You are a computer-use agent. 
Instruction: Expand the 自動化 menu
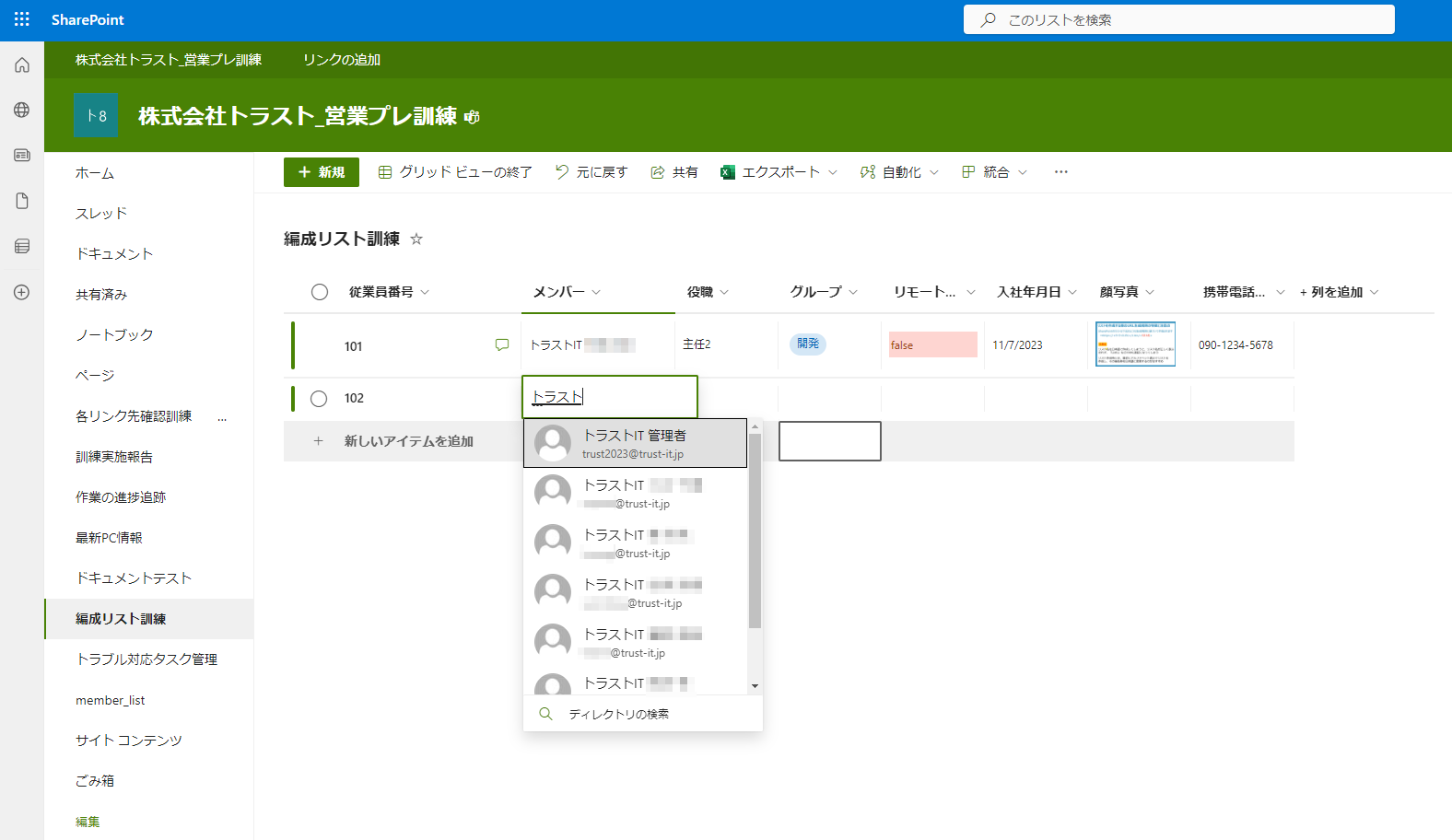[899, 172]
